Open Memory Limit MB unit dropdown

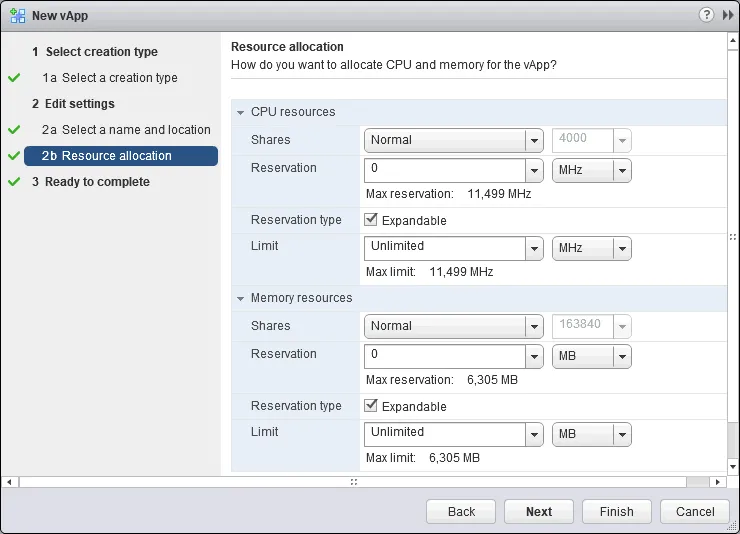coord(622,435)
